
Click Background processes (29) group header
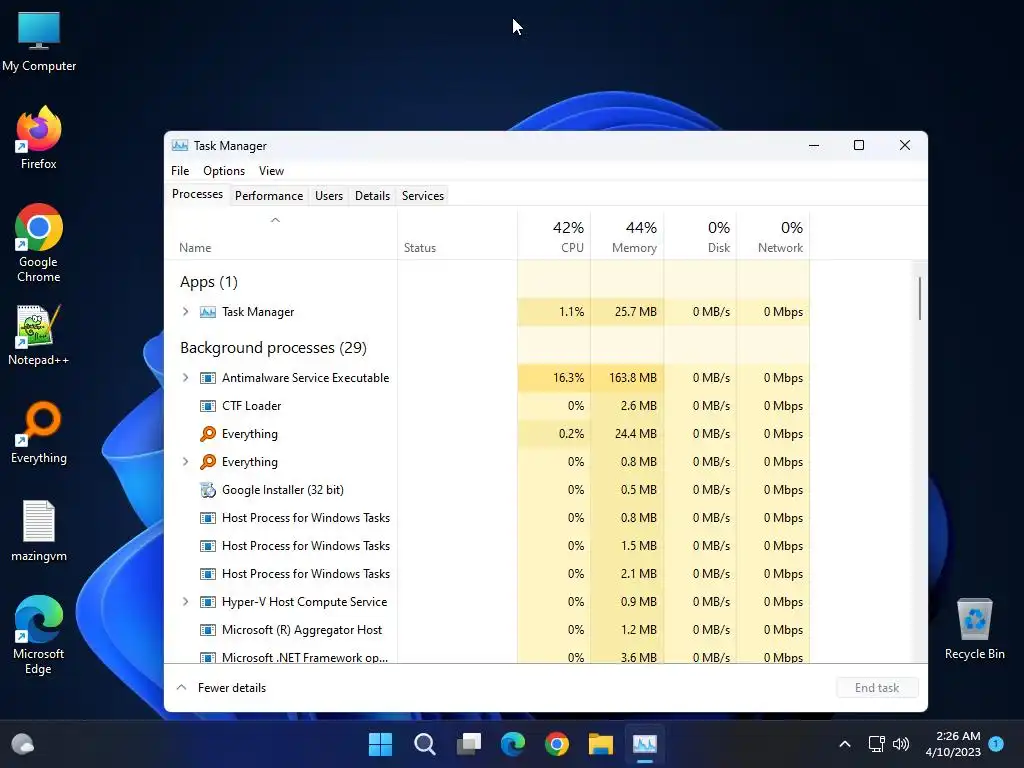click(273, 348)
